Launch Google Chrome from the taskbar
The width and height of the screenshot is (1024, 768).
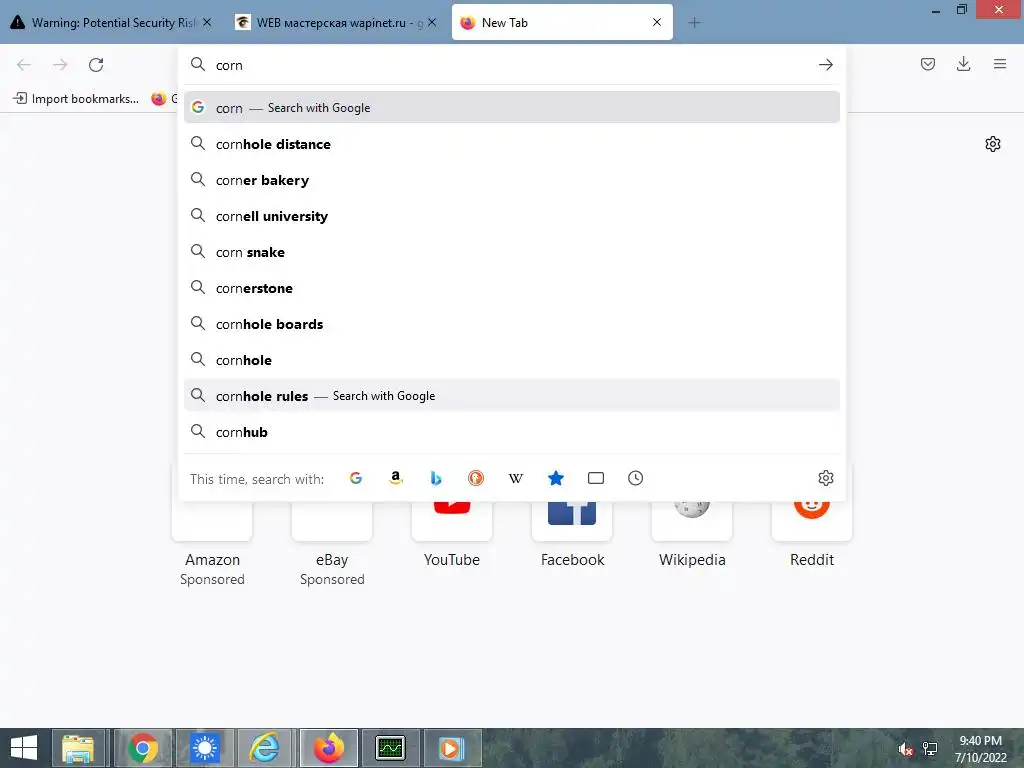tap(143, 748)
